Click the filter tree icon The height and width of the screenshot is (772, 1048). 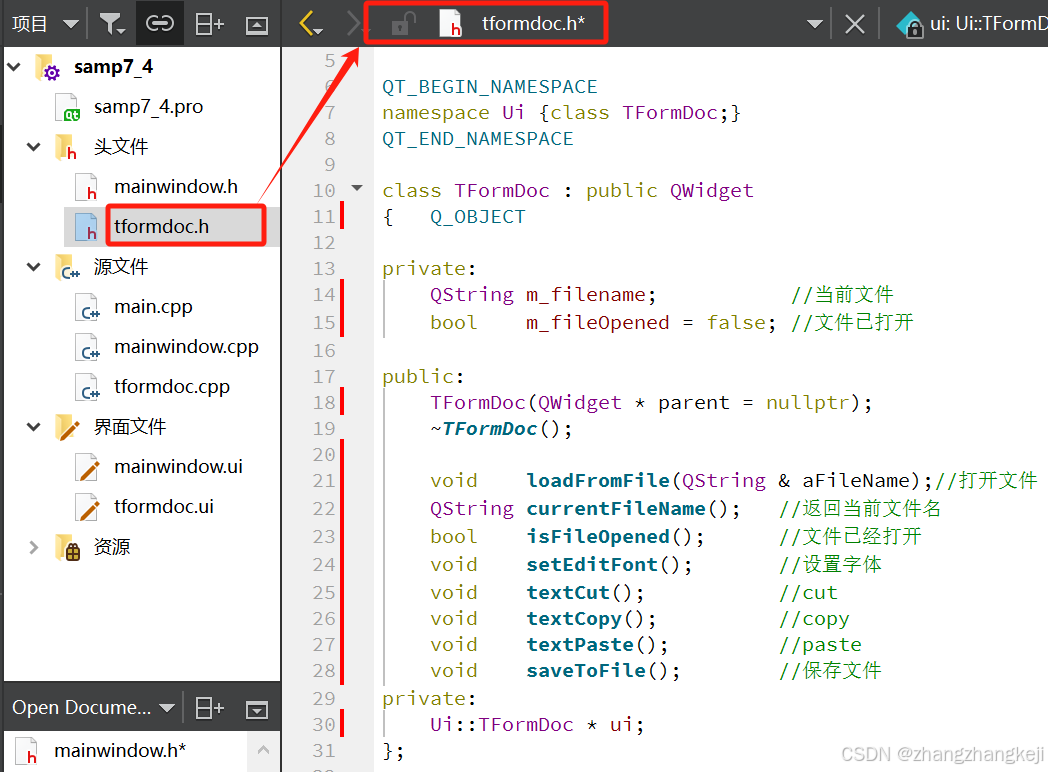coord(112,24)
